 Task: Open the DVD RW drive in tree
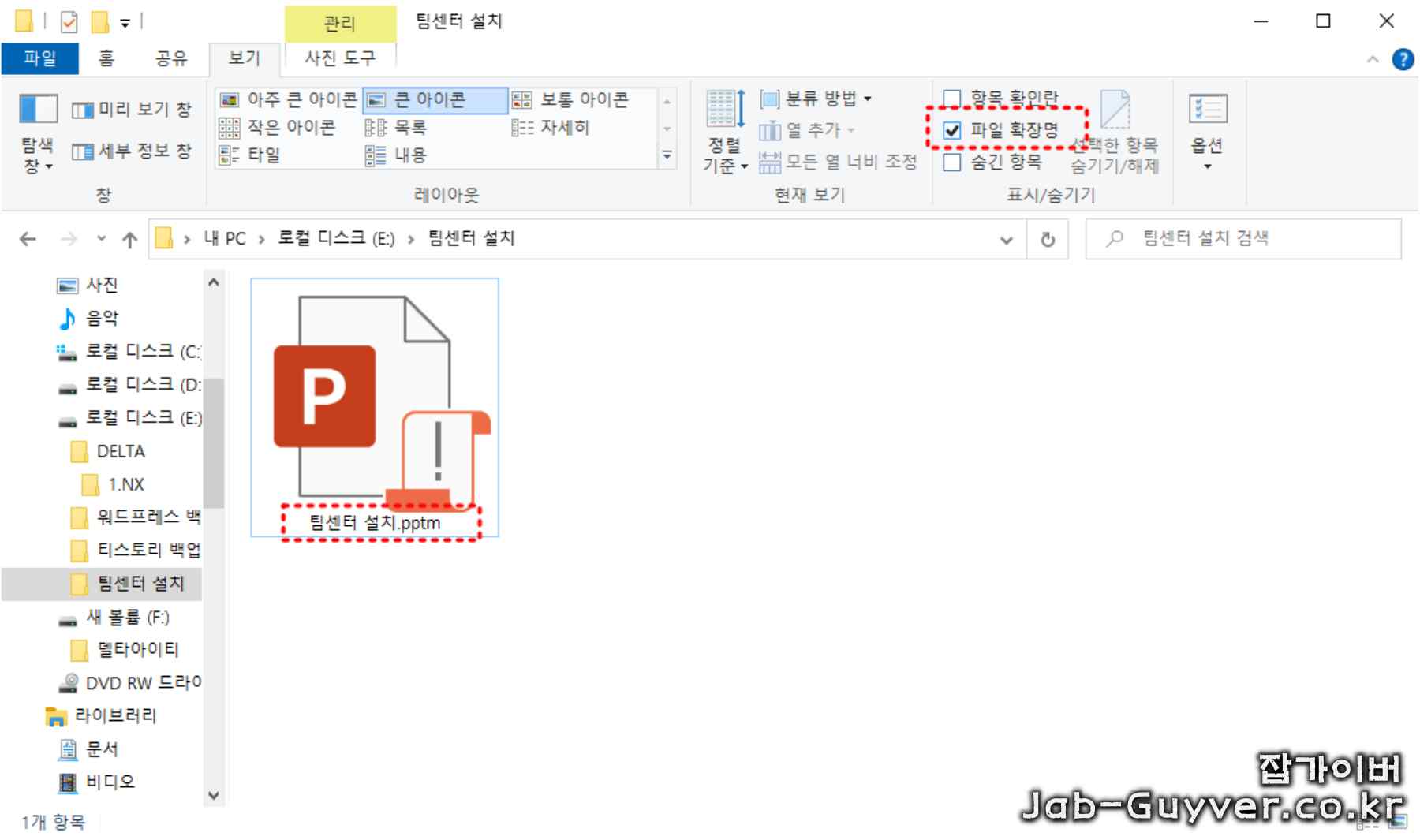[x=131, y=682]
